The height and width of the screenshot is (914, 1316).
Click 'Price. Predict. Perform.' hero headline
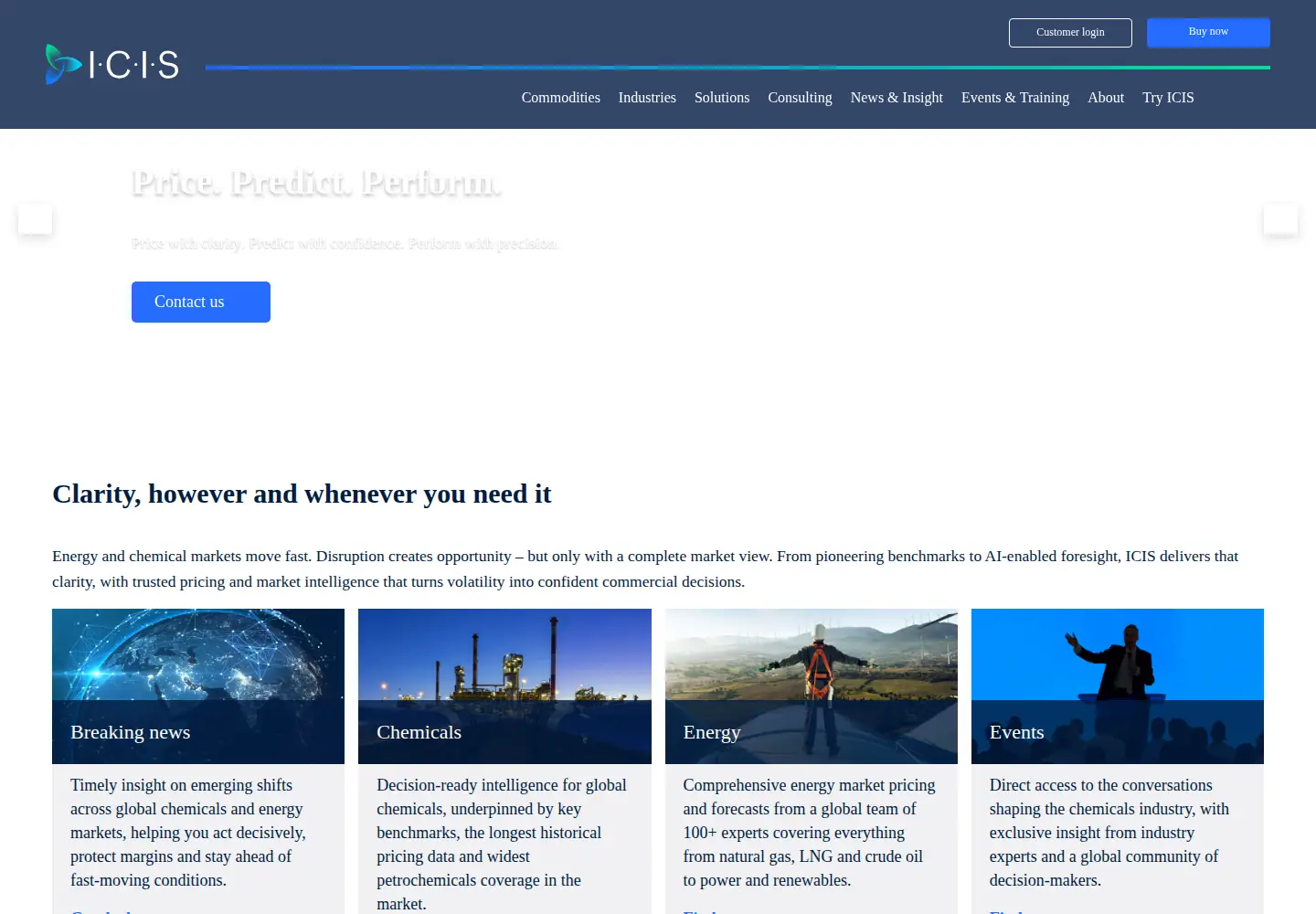pos(316,183)
